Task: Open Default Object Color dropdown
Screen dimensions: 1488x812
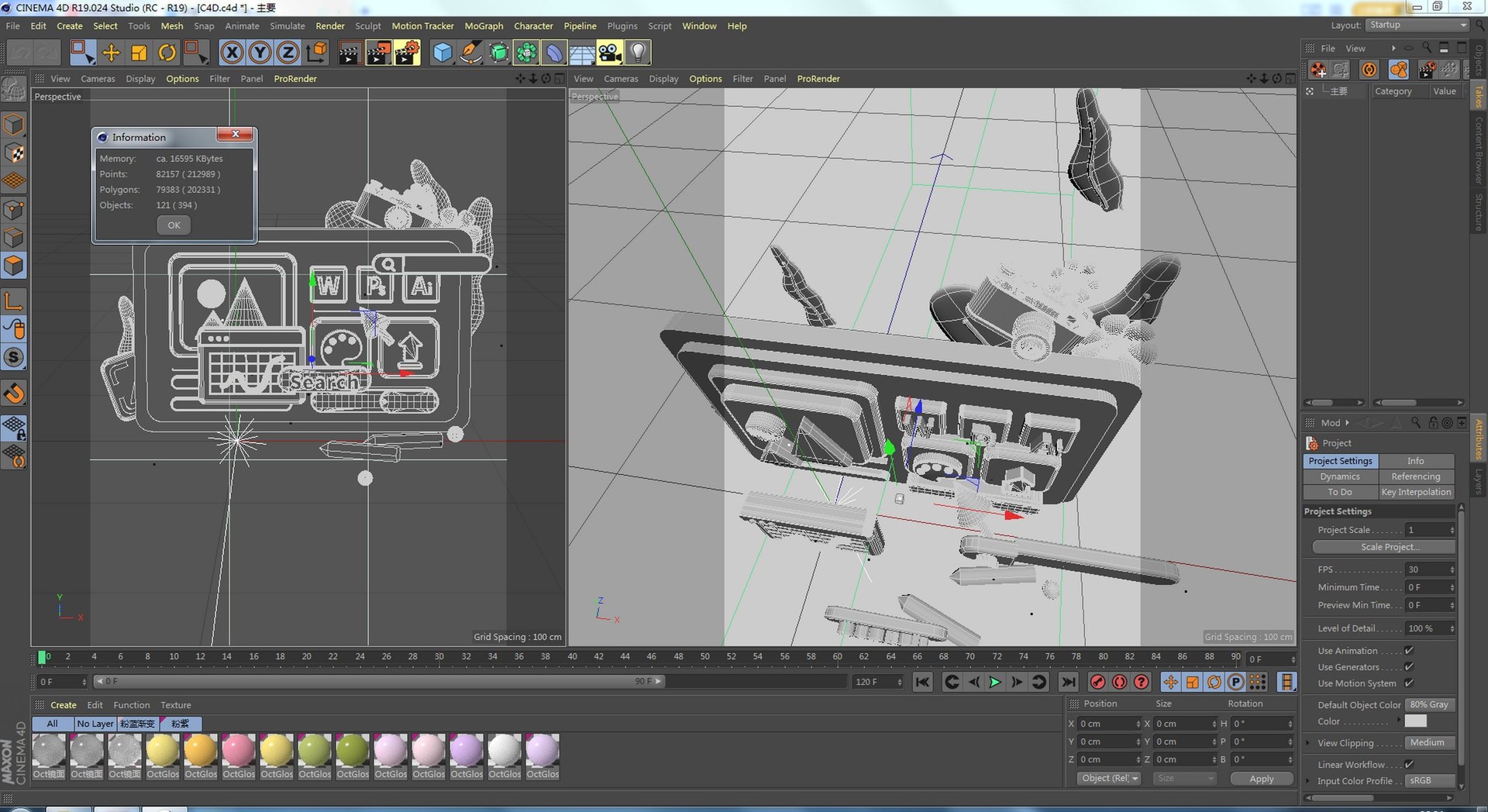Action: 1431,705
